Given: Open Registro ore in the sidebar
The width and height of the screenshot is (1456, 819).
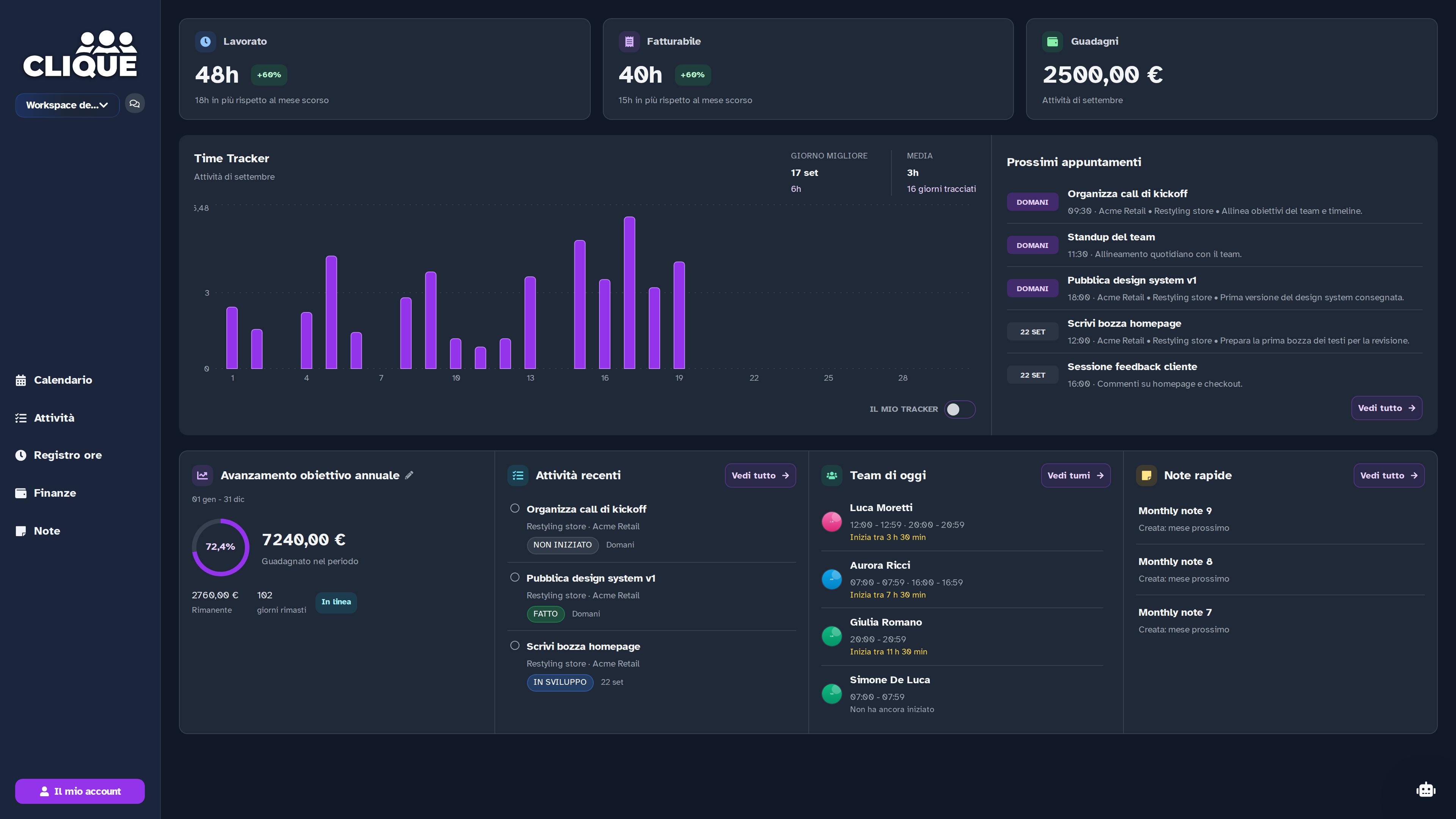Looking at the screenshot, I should pos(59,455).
